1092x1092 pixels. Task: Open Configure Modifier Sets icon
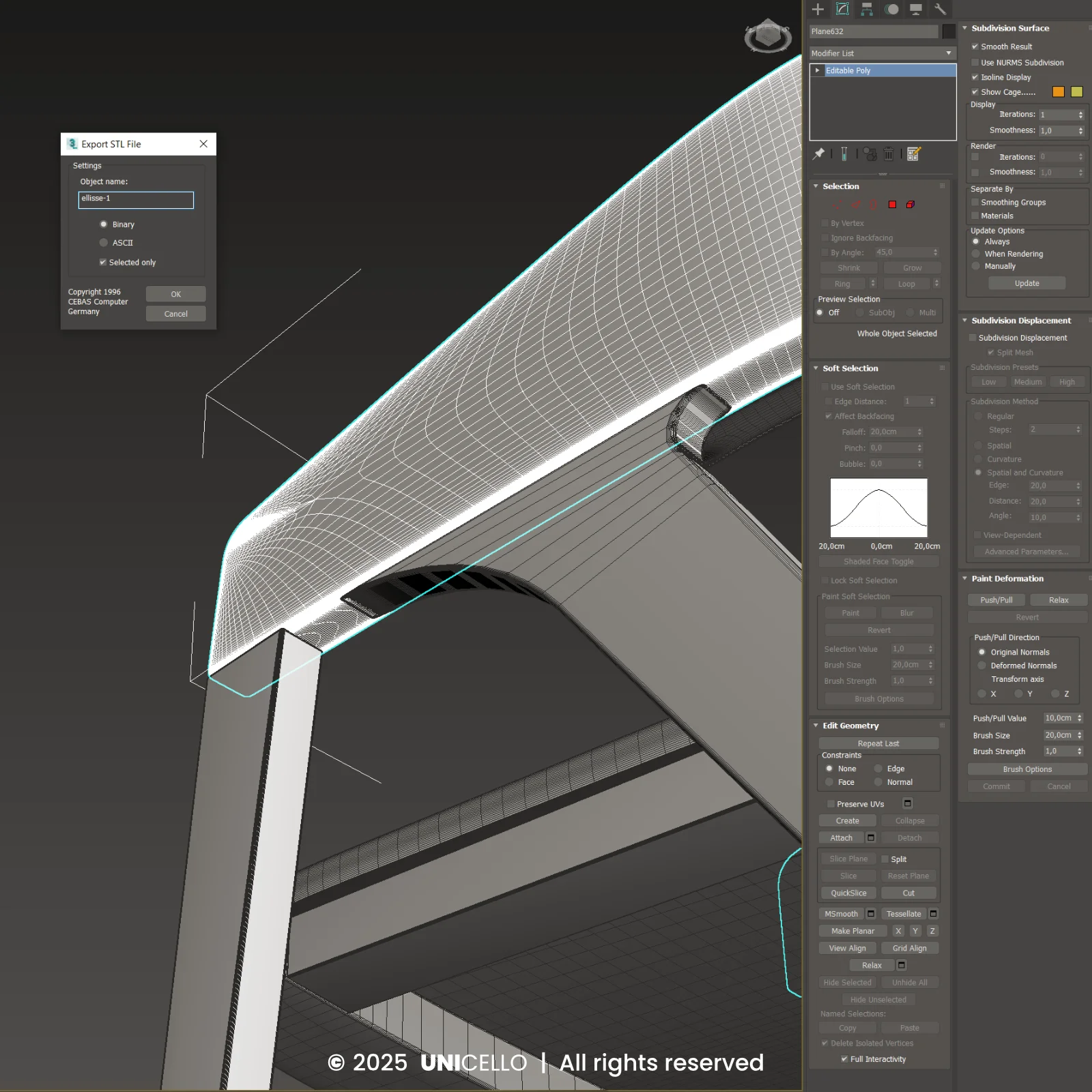(x=914, y=154)
